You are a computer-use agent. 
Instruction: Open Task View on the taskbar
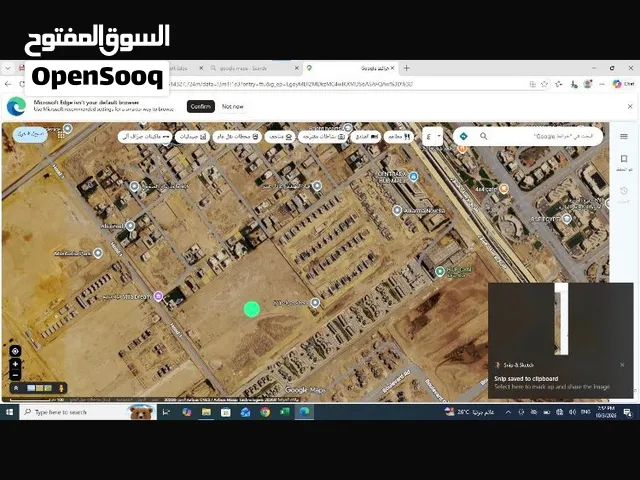click(167, 412)
